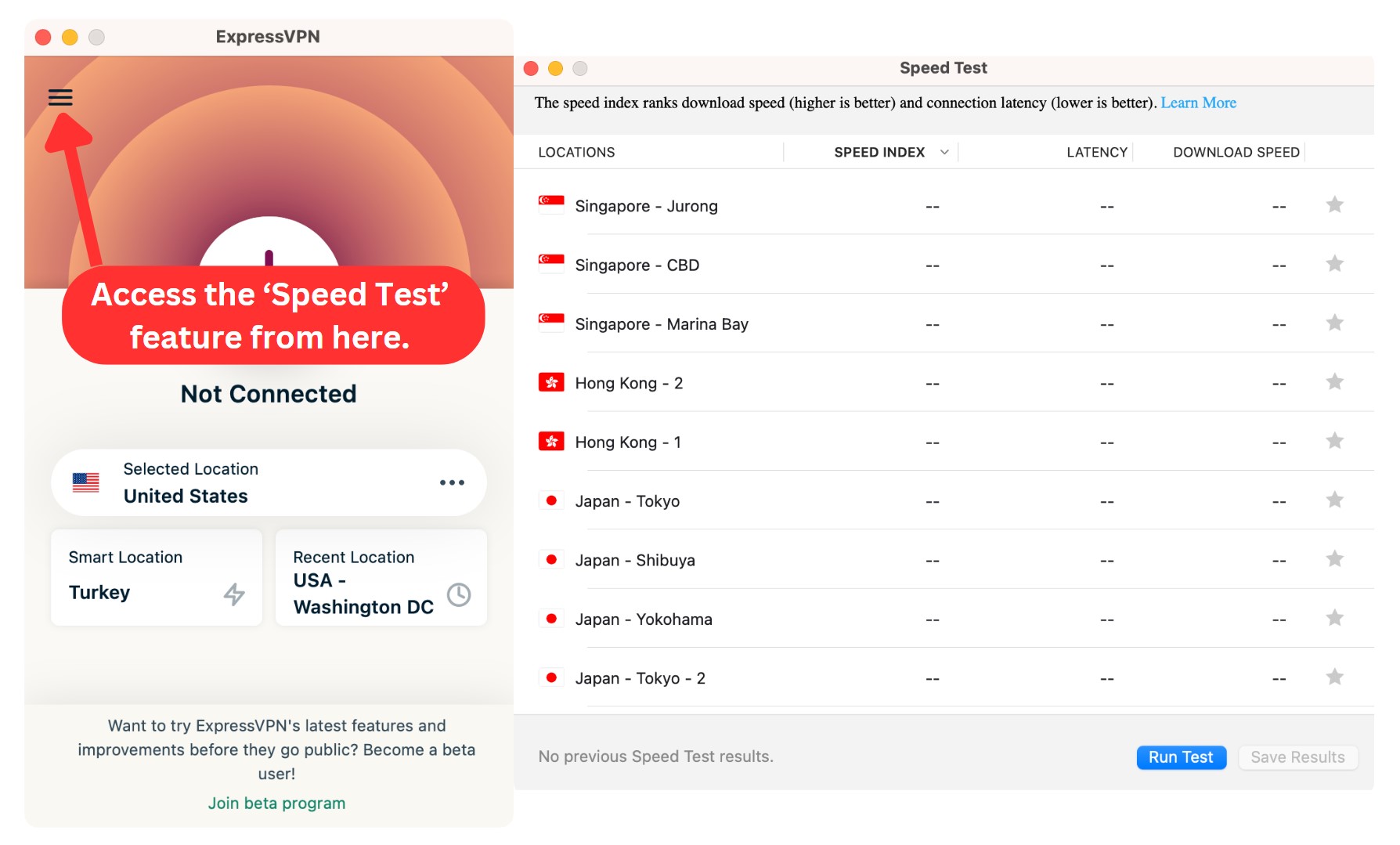Choose the Smart Location Turkey card
Image resolution: width=1400 pixels, height=845 pixels.
[x=157, y=577]
